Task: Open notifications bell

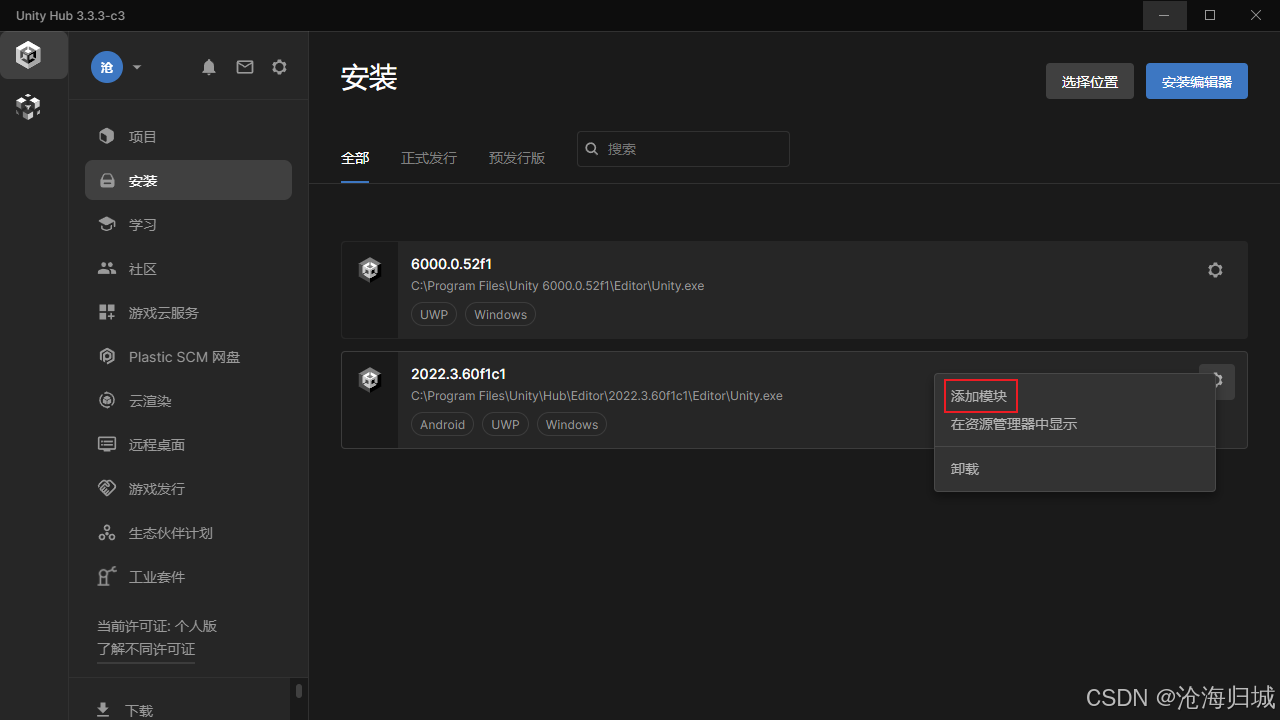Action: 209,67
